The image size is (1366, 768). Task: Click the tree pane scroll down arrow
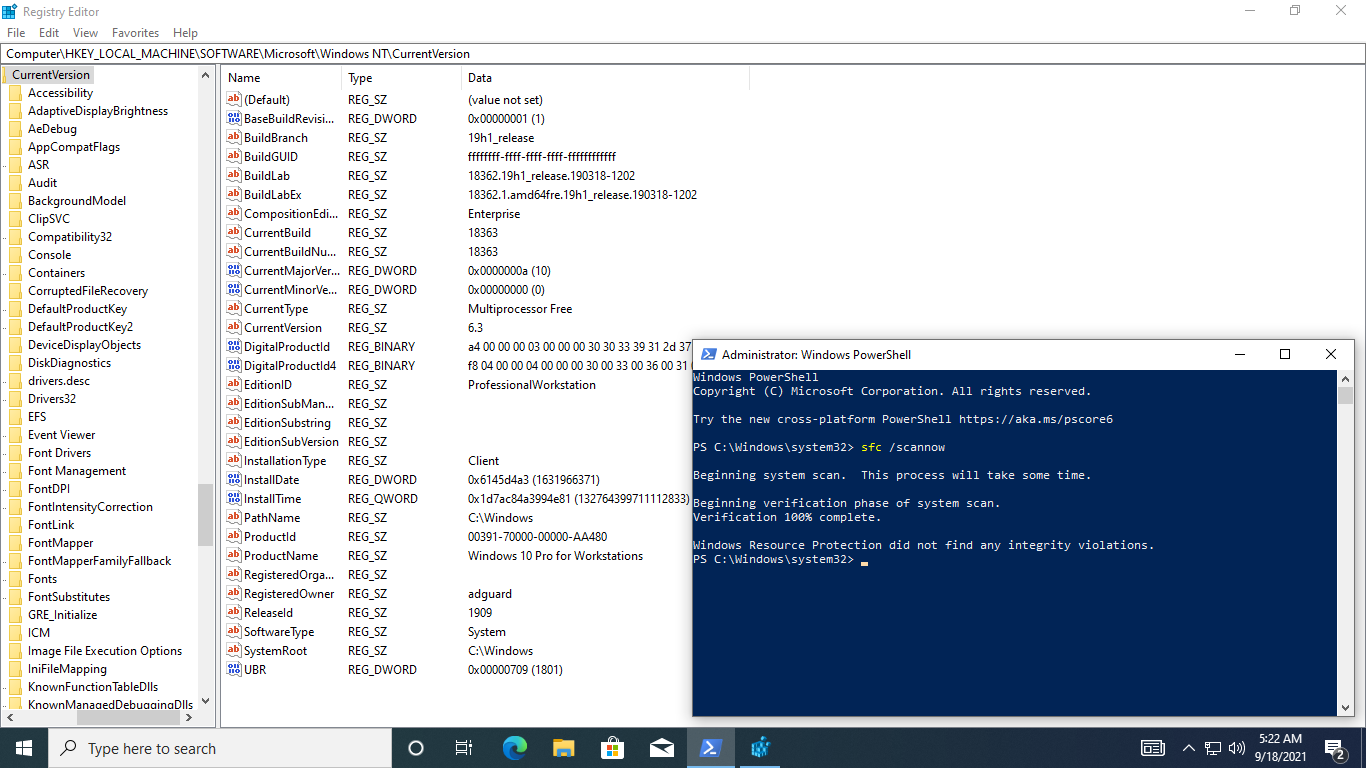206,701
